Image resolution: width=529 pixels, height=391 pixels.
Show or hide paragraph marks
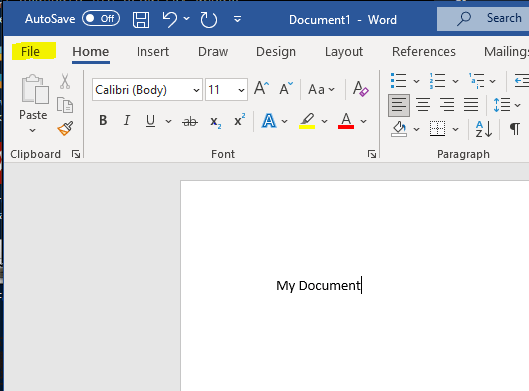point(514,129)
